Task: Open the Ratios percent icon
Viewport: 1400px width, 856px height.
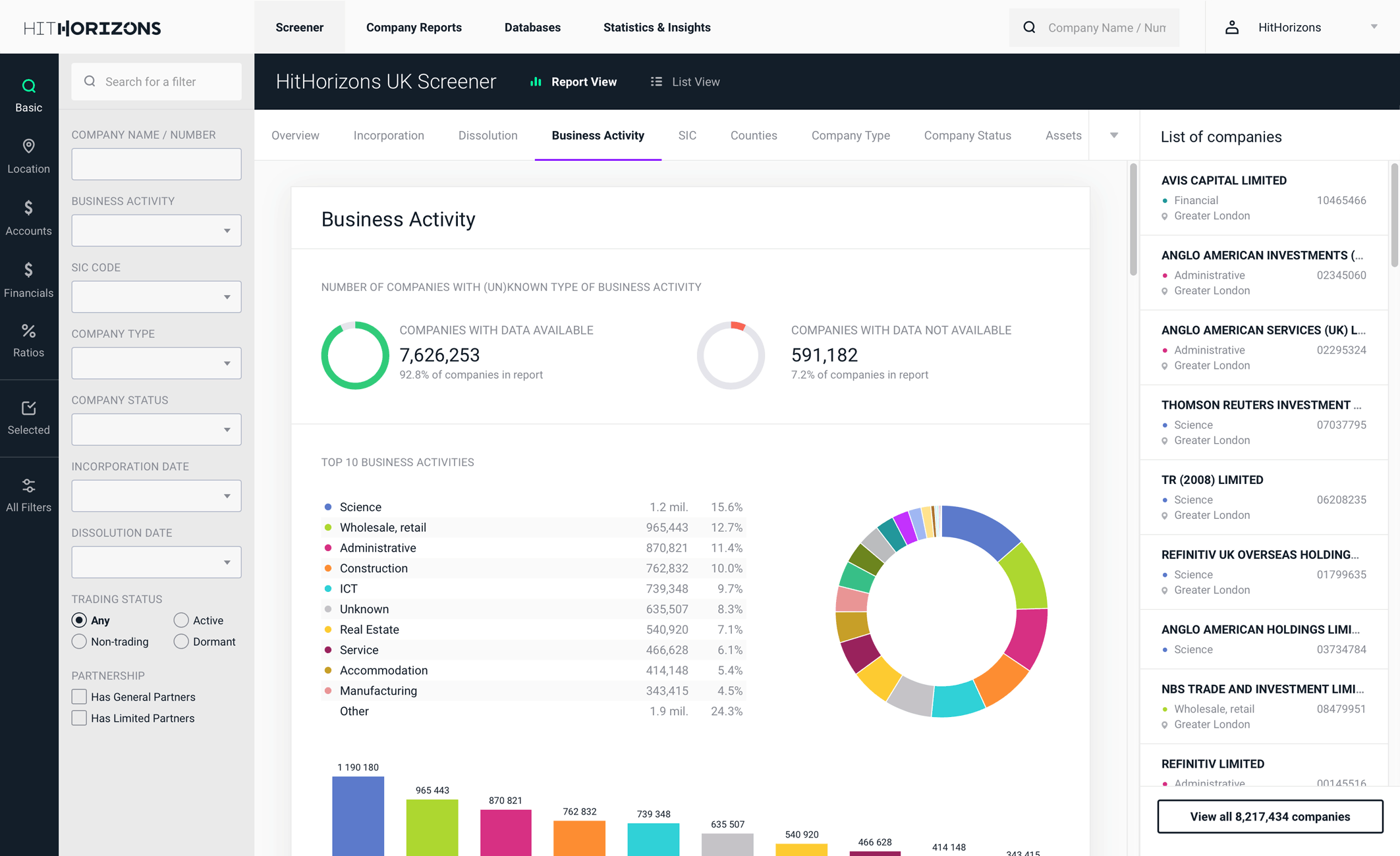Action: (x=28, y=331)
